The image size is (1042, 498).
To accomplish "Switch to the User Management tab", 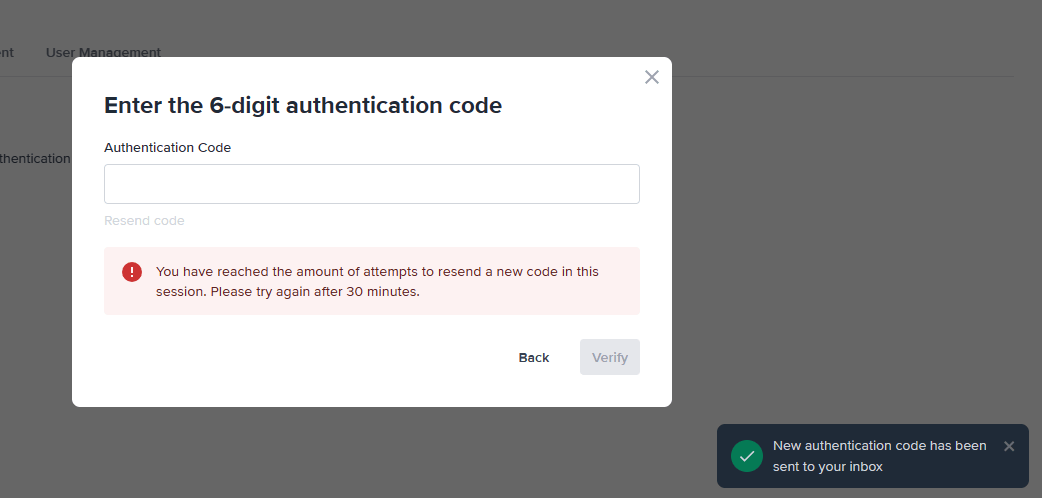I will pos(103,52).
